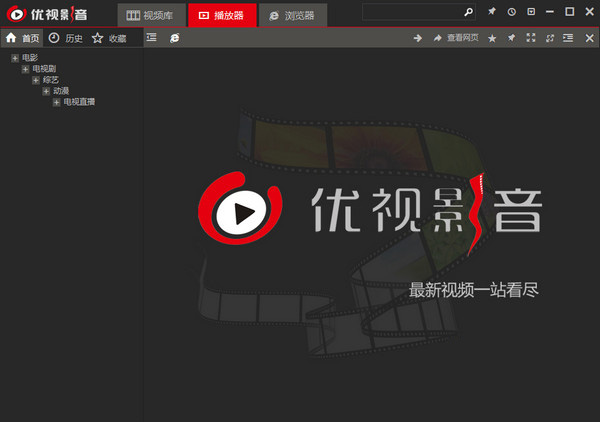Expand the 综艺 tree node
The image size is (600, 422).
pyautogui.click(x=36, y=80)
